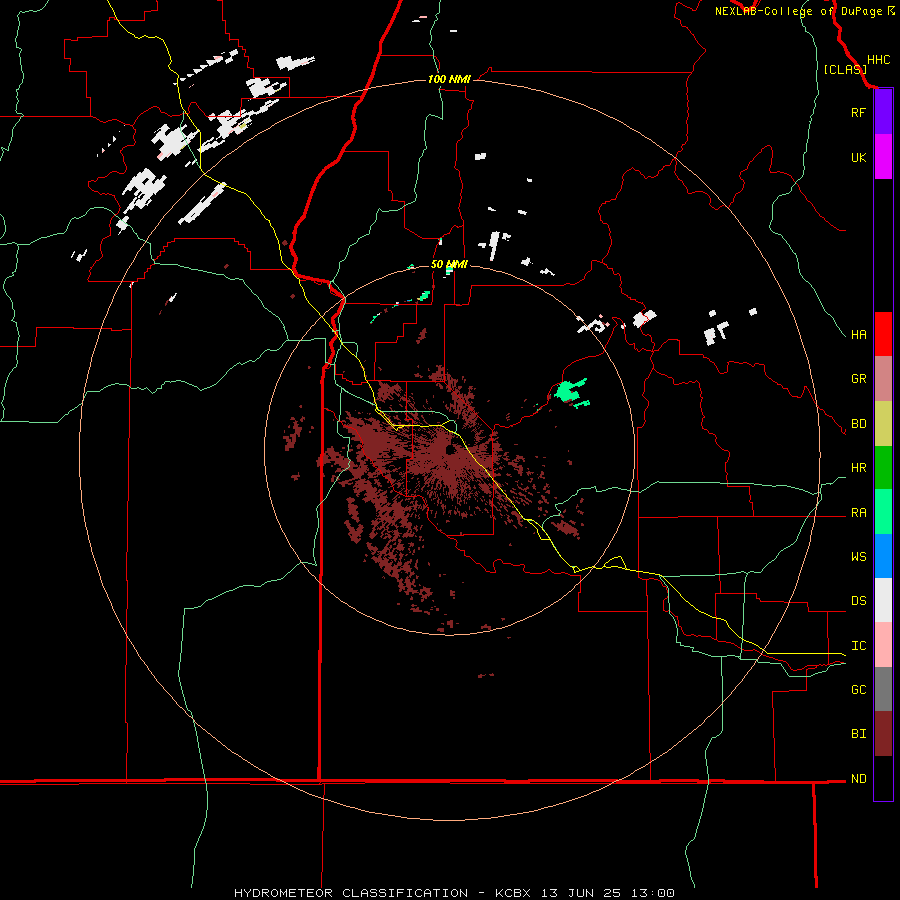This screenshot has width=900, height=900.
Task: Click the BI legend label
Action: click(x=859, y=734)
